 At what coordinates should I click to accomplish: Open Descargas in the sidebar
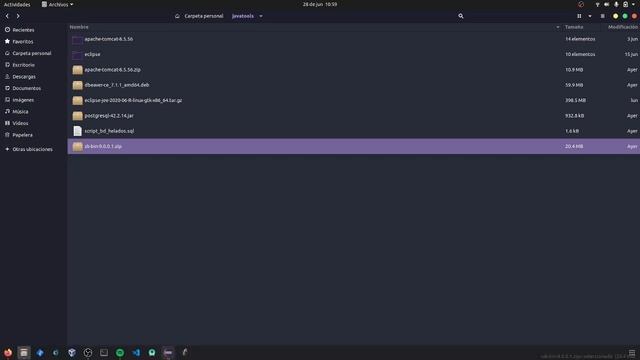pyautogui.click(x=24, y=76)
